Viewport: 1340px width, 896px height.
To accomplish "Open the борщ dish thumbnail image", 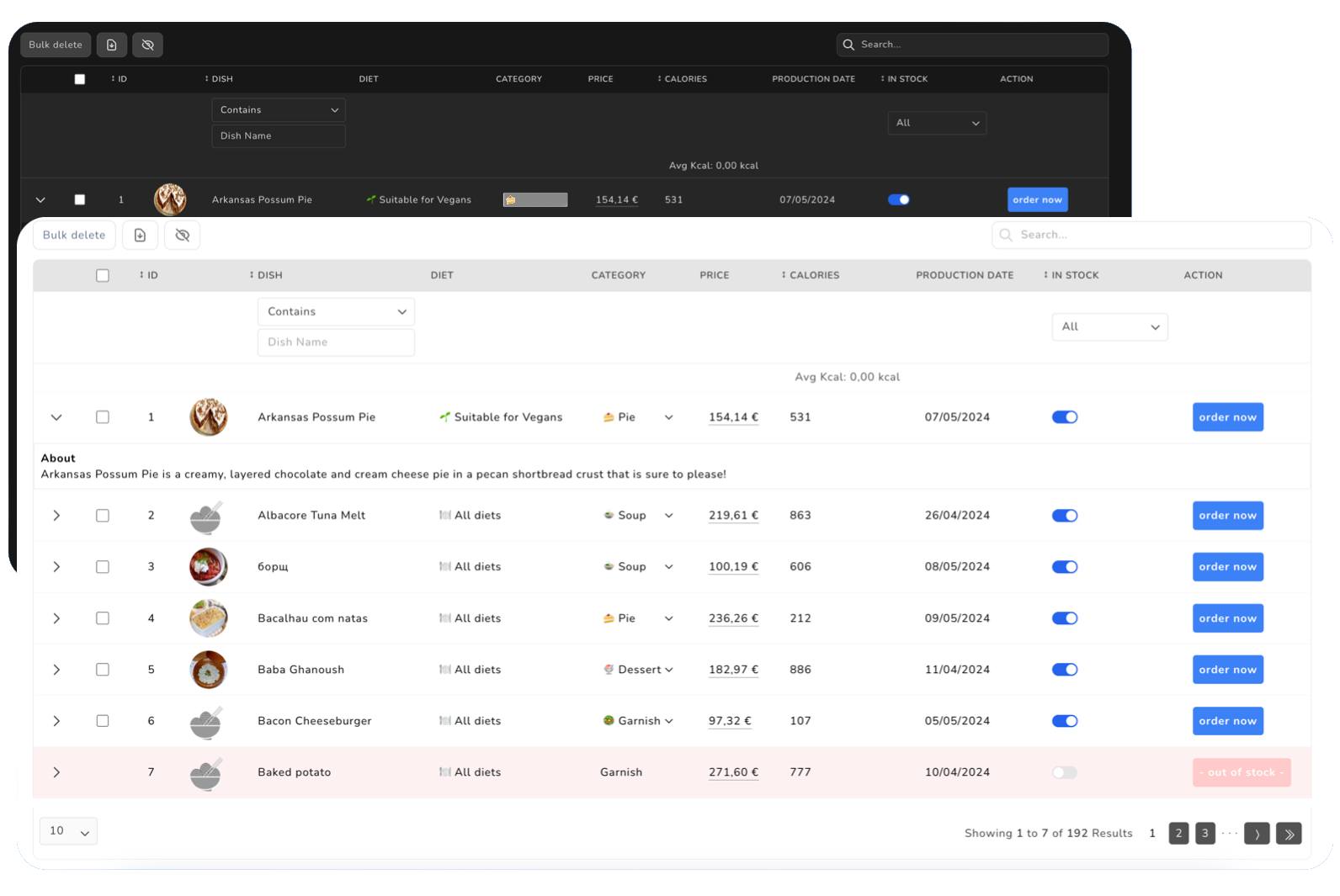I will pos(208,567).
